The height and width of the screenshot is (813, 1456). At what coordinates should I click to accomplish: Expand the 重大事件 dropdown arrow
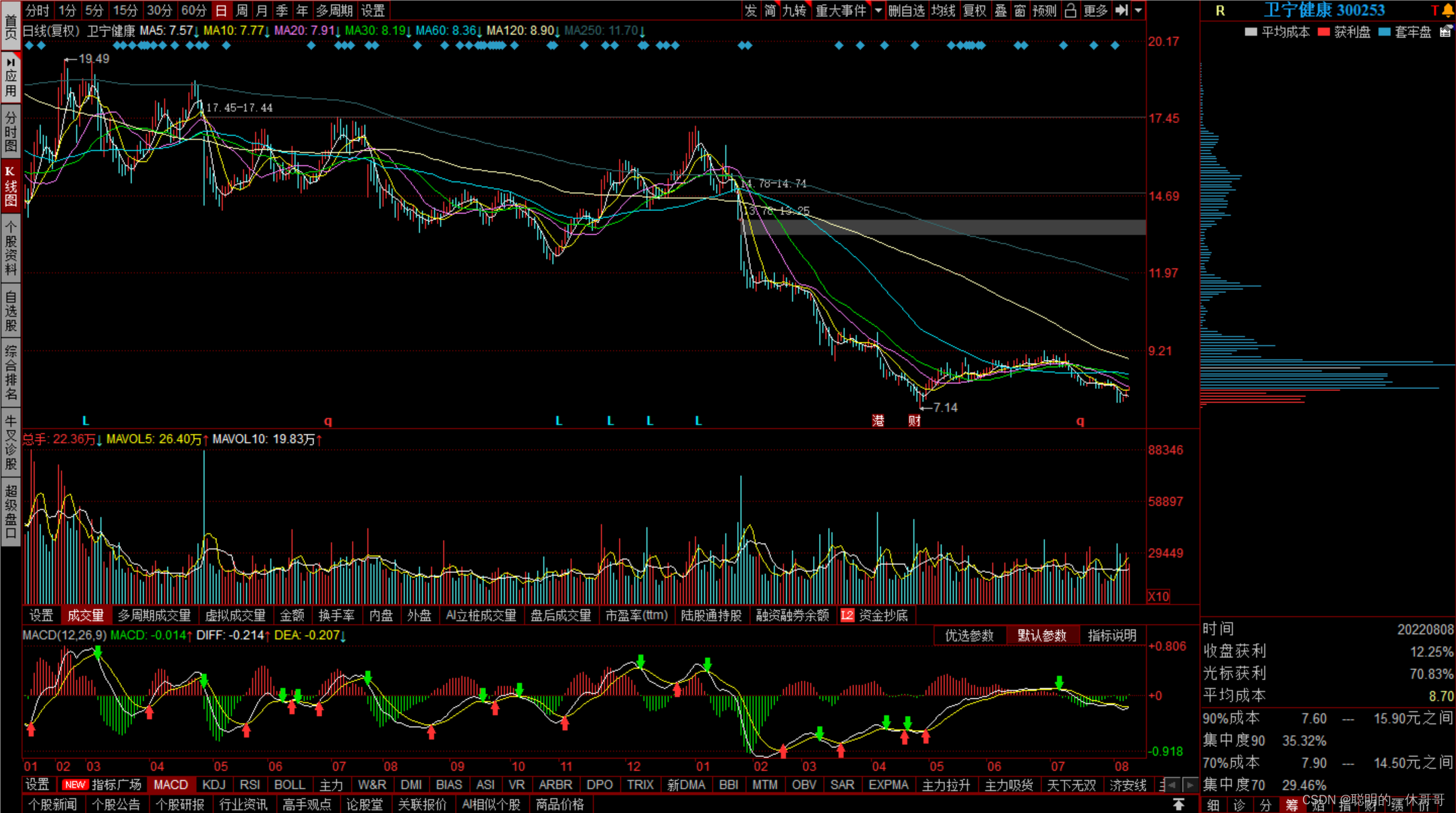878,10
